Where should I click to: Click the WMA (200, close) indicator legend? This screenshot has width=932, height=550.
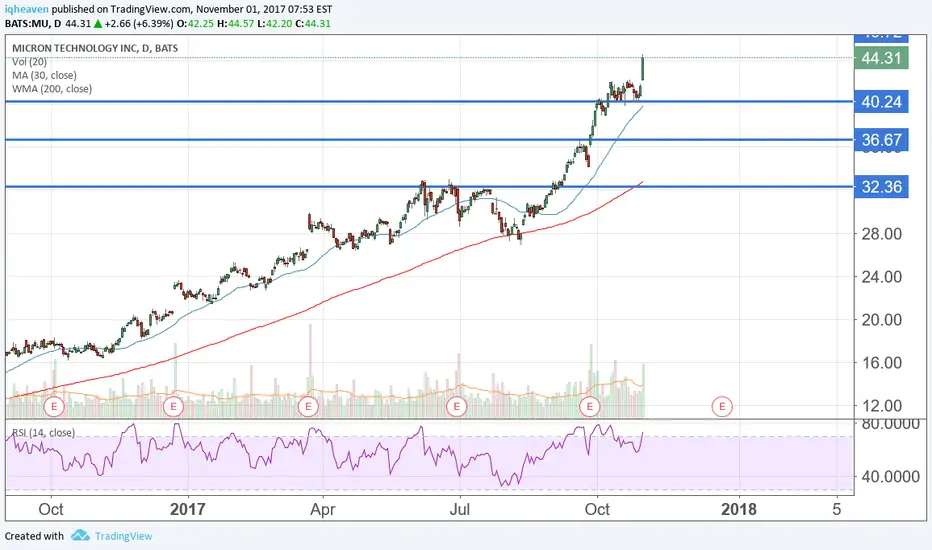click(52, 89)
